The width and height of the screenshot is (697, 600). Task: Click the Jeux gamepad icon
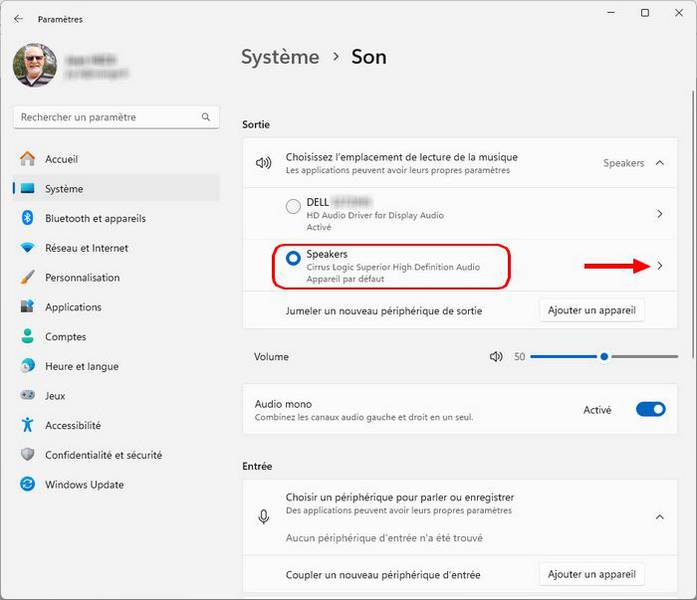(x=28, y=395)
